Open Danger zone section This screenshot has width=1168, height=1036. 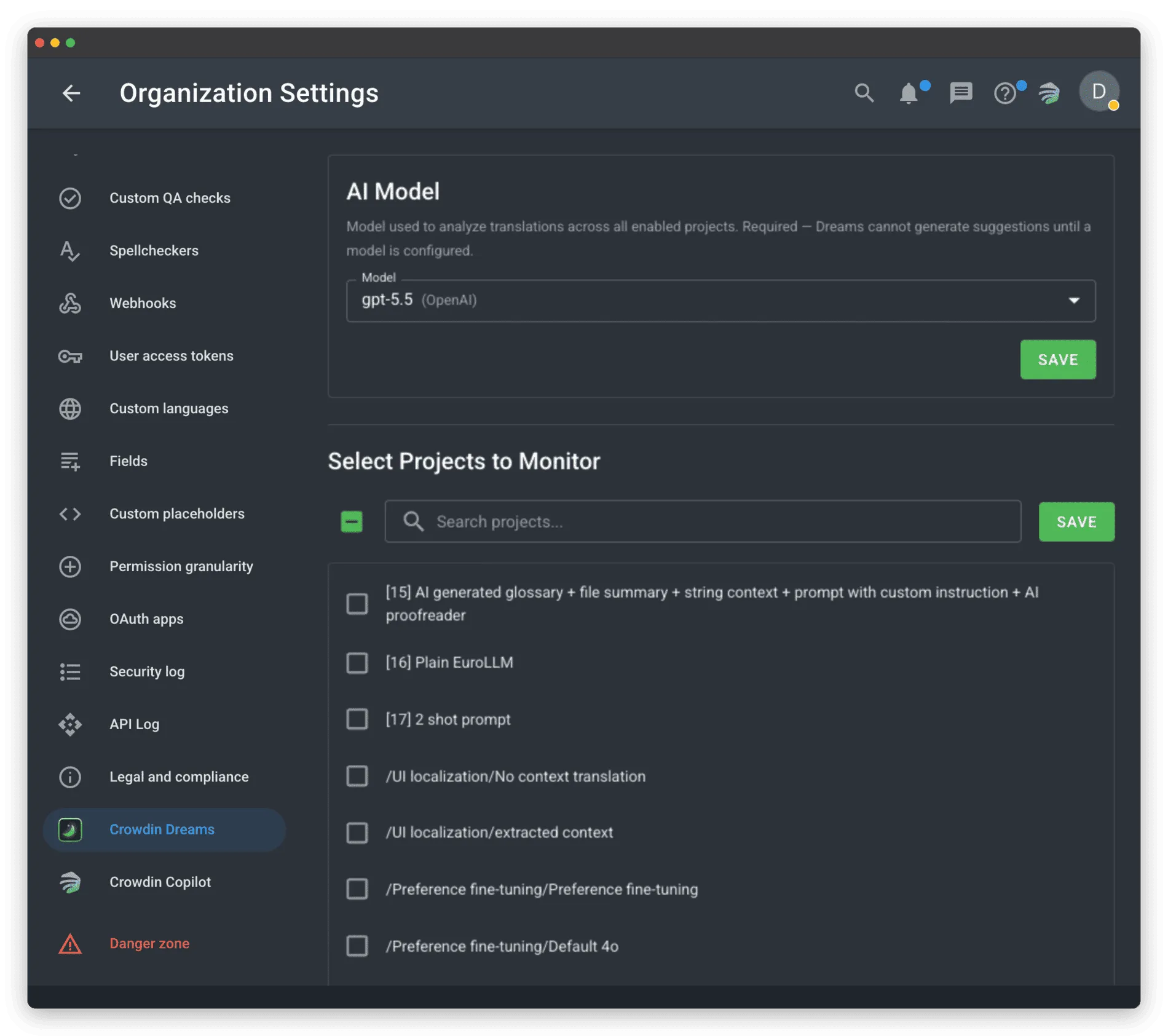click(149, 943)
